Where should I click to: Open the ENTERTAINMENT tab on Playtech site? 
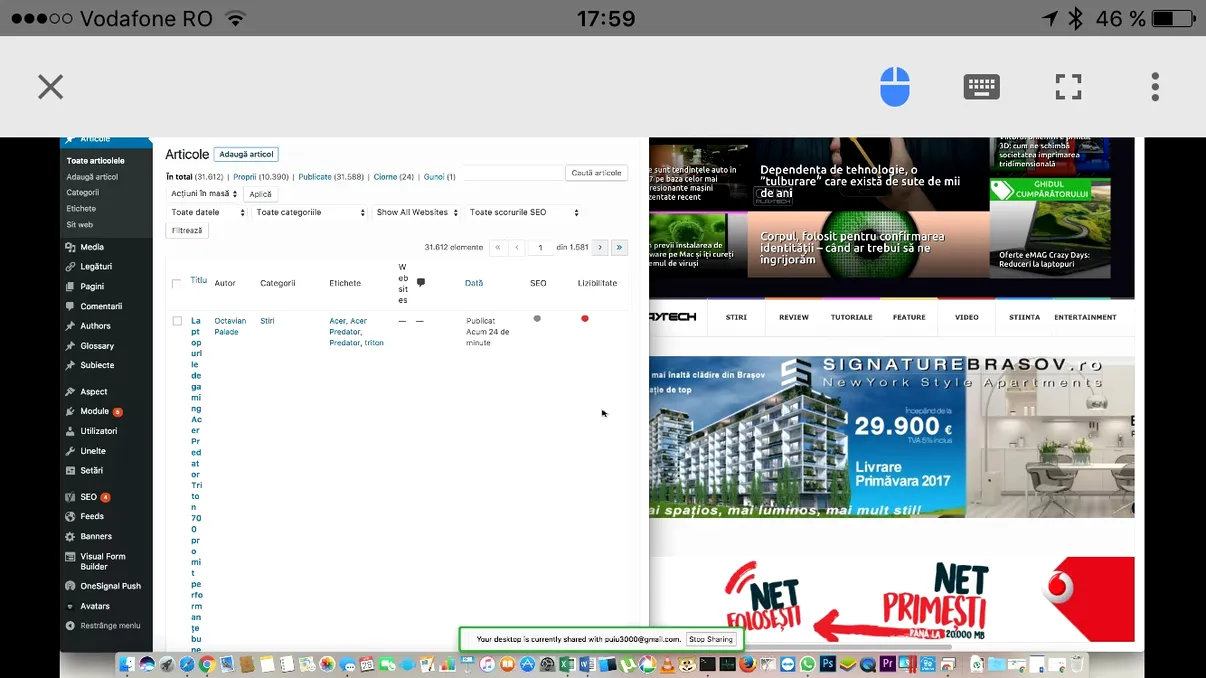[x=1085, y=317]
